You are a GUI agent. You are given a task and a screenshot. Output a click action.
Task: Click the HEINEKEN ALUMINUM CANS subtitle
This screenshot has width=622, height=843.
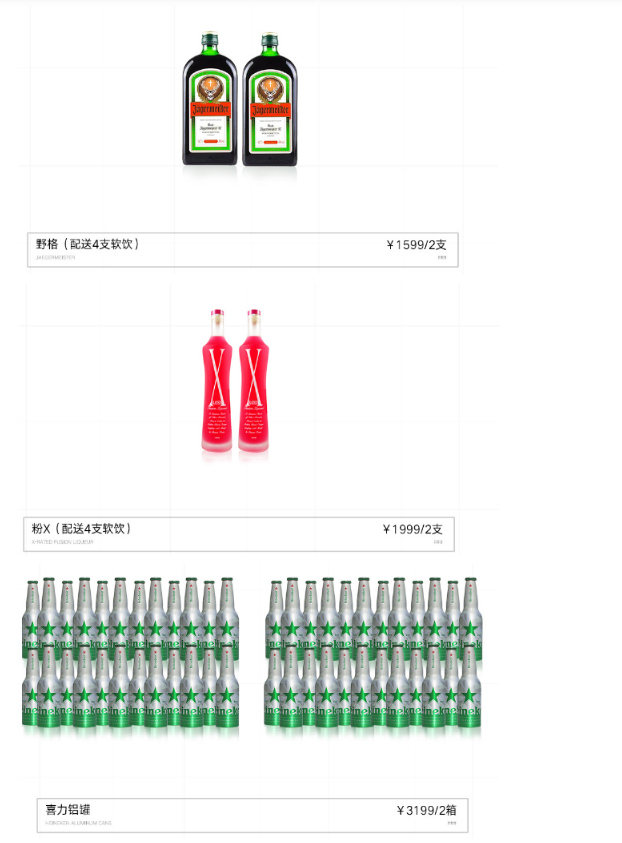(78, 823)
